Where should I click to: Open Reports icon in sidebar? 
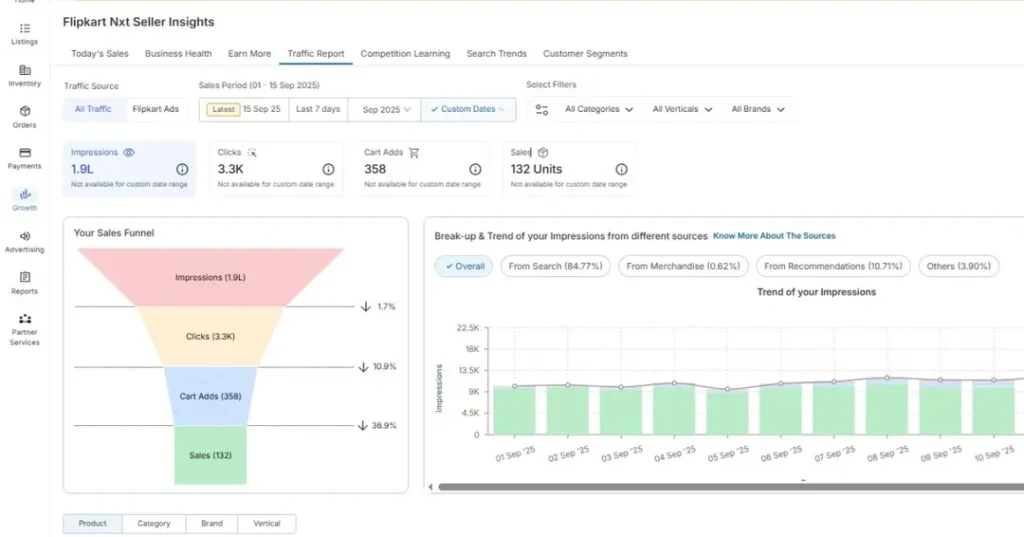click(x=25, y=277)
